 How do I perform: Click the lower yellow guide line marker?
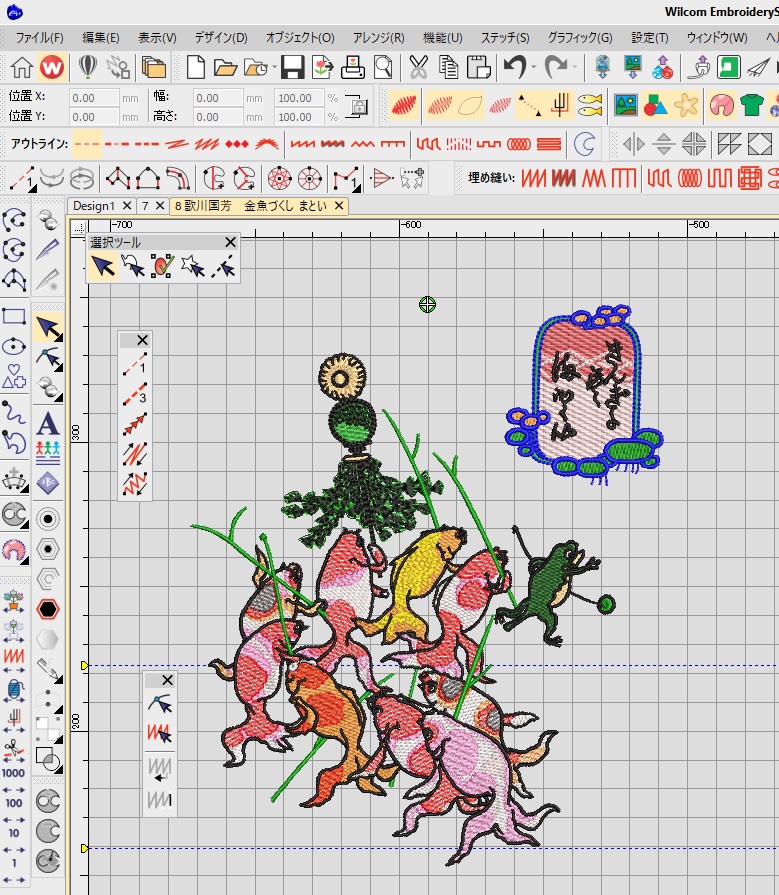(84, 848)
